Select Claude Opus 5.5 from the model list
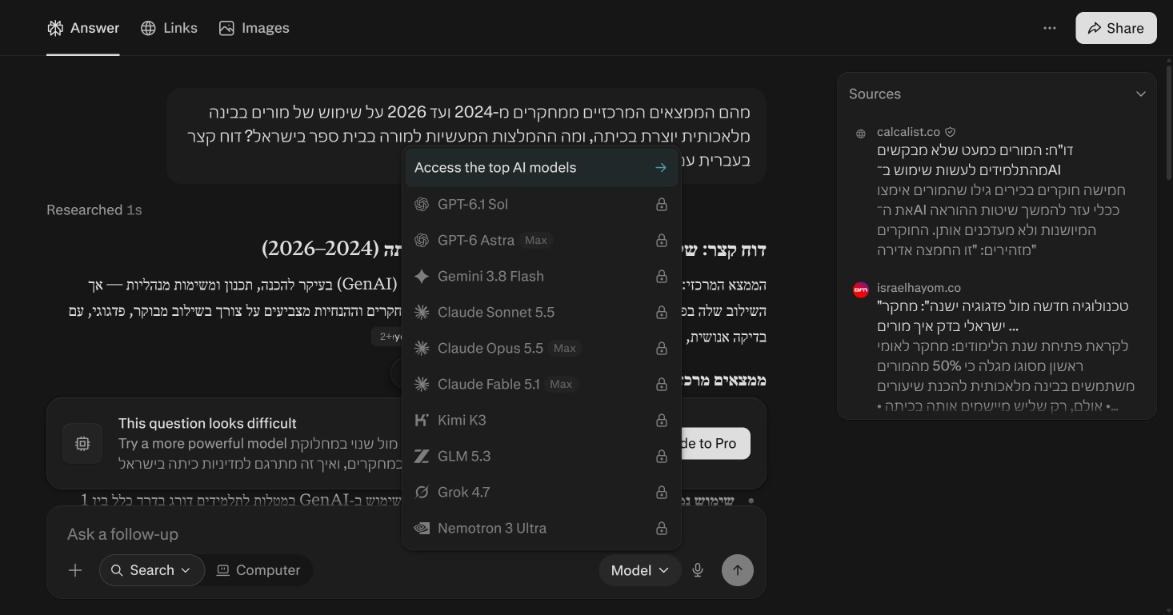Image resolution: width=1173 pixels, height=615 pixels. click(x=542, y=348)
